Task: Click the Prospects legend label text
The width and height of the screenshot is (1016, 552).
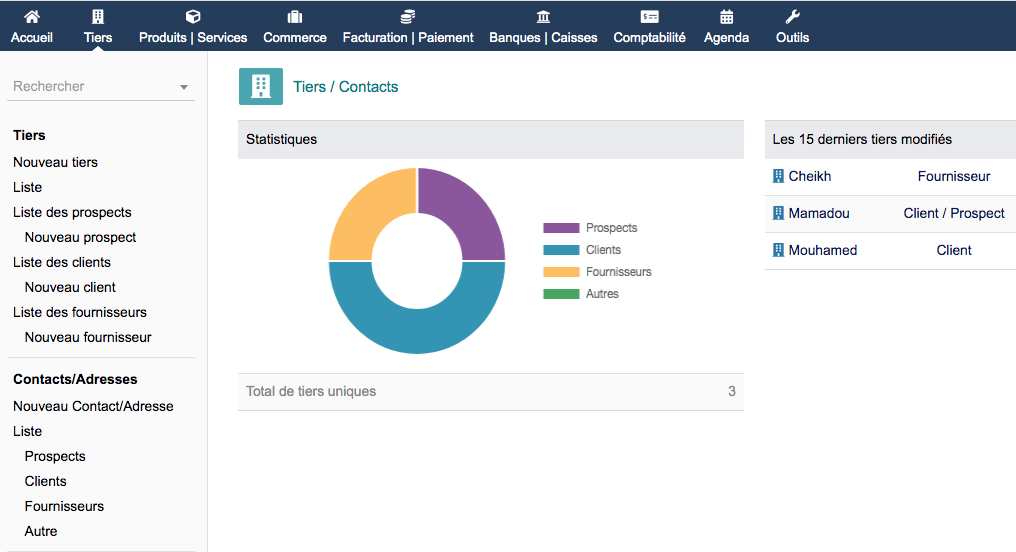Action: point(612,228)
